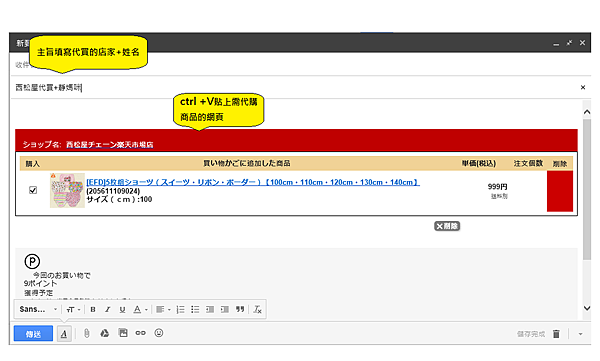
Task: Open more options arrow beside trash
Action: 580,334
